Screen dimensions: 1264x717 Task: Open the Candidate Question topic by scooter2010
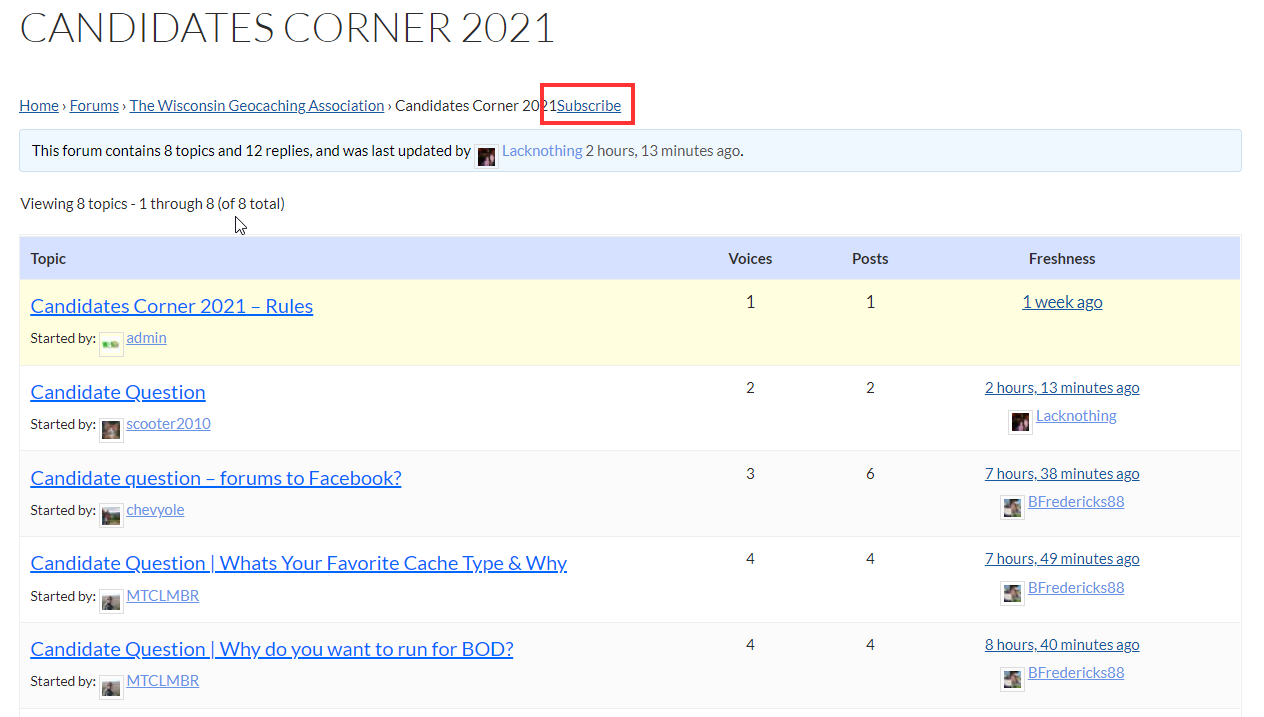click(x=118, y=392)
